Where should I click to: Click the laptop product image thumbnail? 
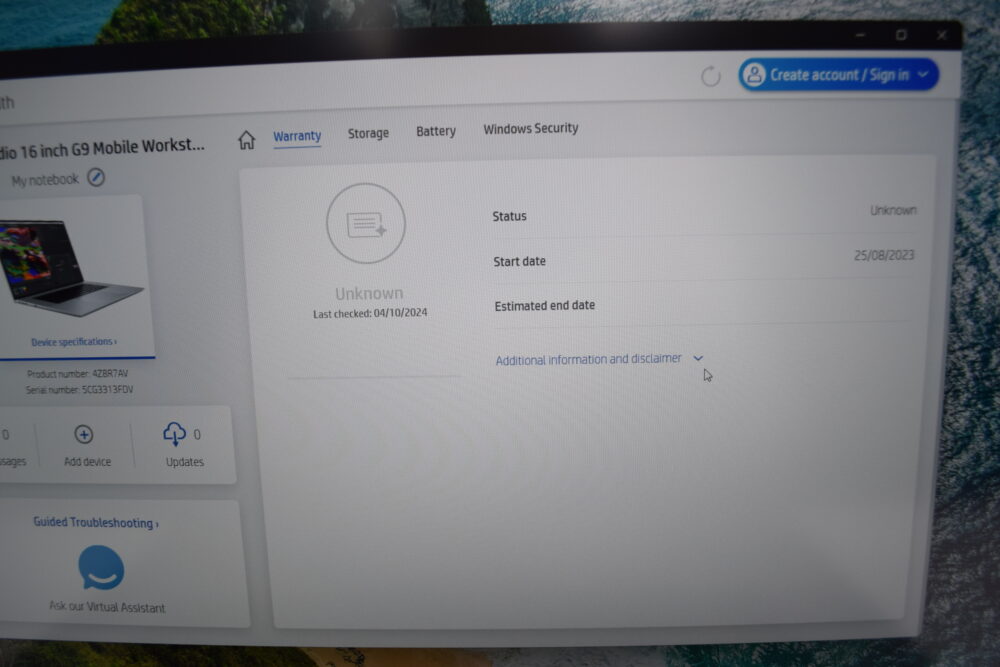click(x=70, y=268)
